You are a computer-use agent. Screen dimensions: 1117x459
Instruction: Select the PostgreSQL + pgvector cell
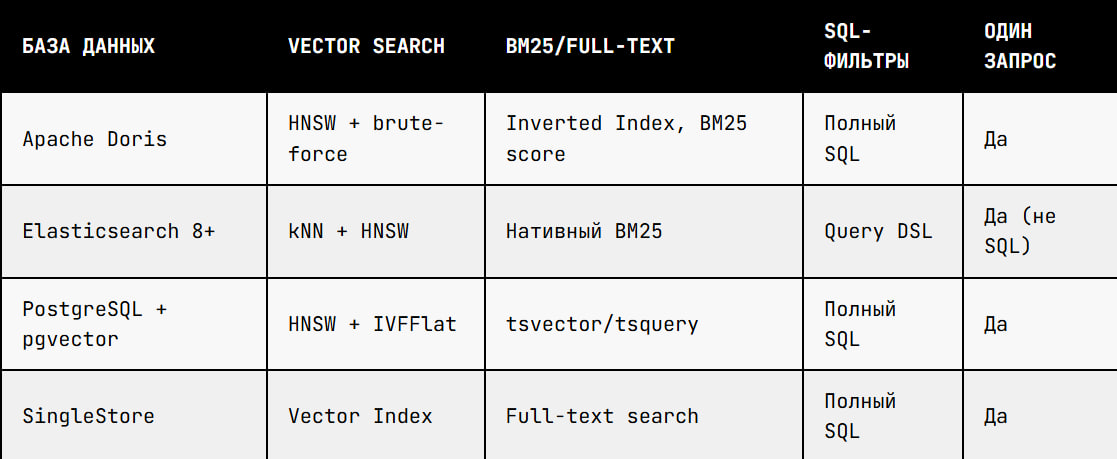(x=134, y=324)
